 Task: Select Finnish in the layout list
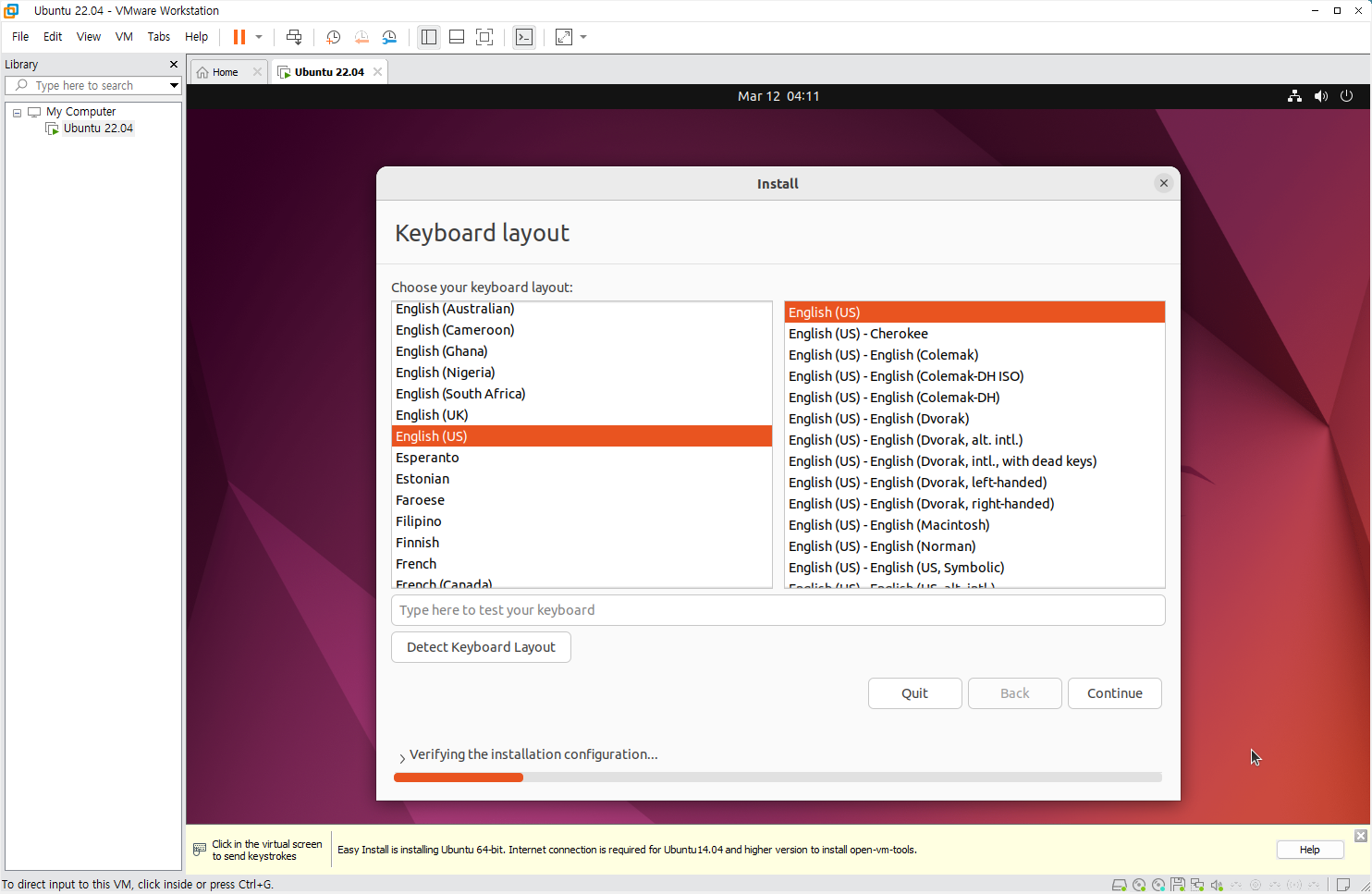(x=582, y=543)
